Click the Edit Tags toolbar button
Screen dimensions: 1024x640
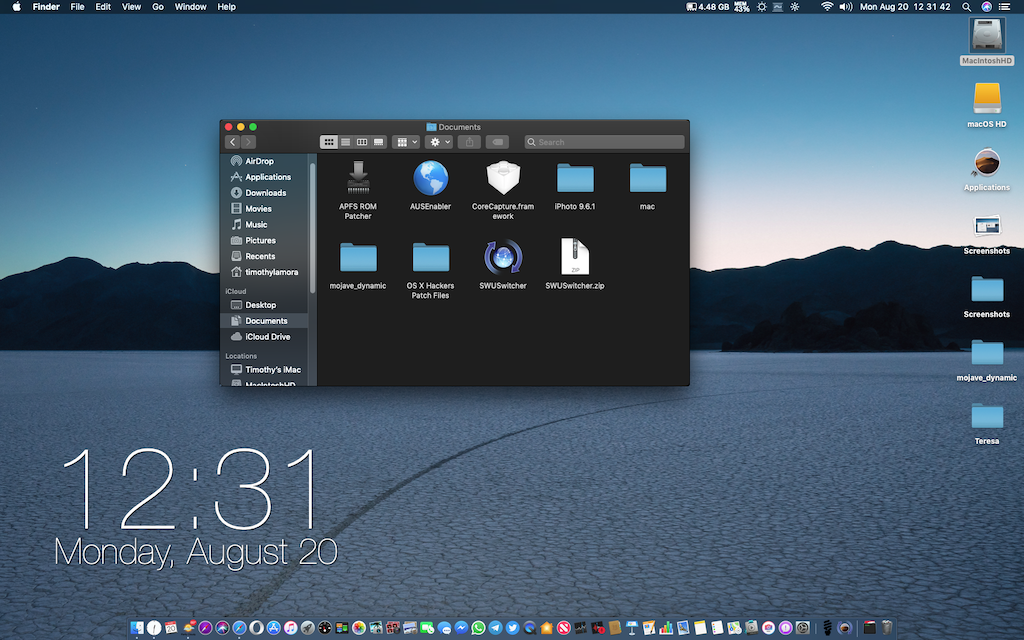(498, 142)
